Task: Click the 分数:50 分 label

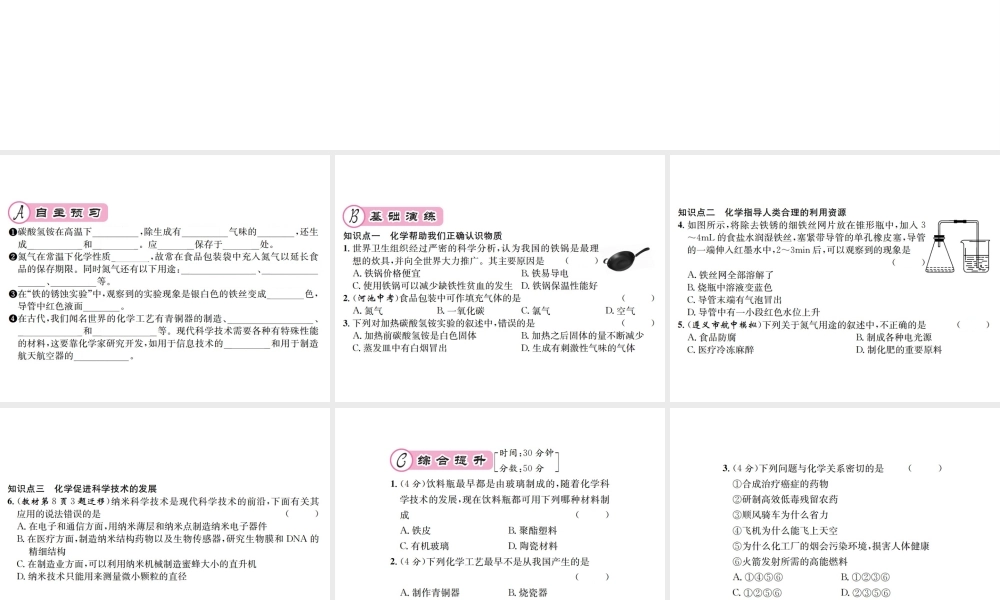Action: 521,468
